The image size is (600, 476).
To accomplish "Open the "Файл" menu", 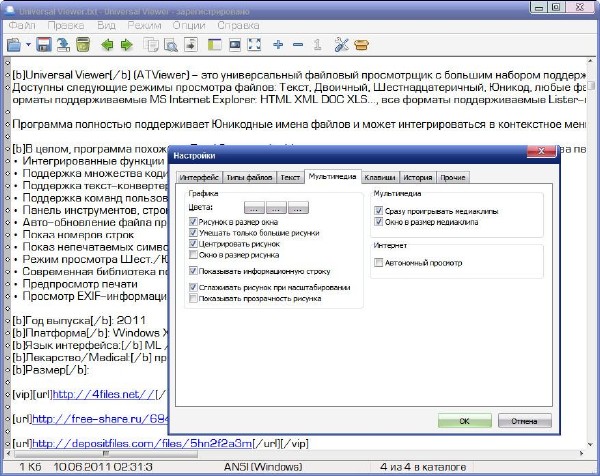I will (x=19, y=22).
